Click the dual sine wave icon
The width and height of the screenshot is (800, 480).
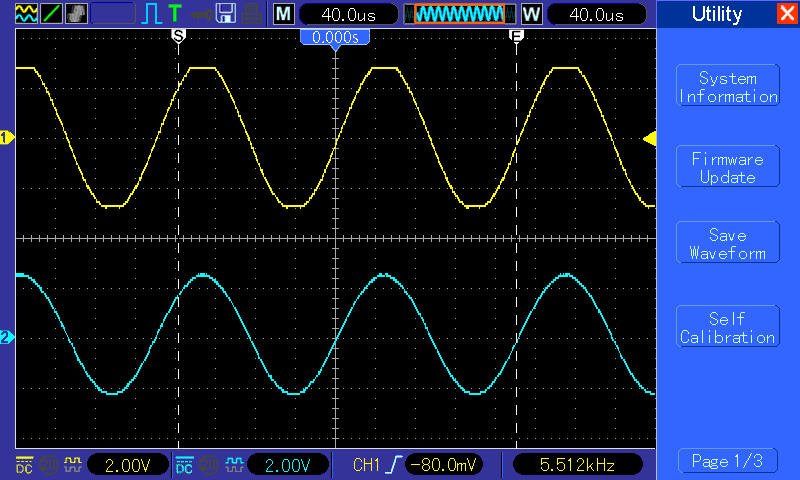click(26, 14)
